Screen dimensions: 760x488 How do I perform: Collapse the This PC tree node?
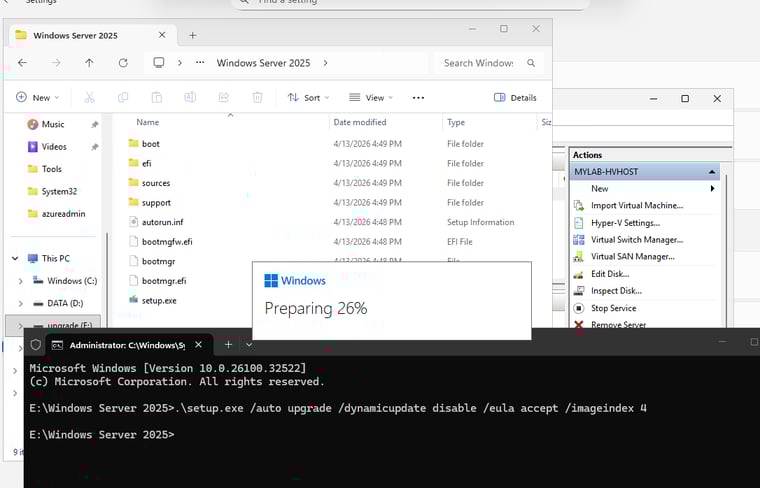pyautogui.click(x=15, y=258)
